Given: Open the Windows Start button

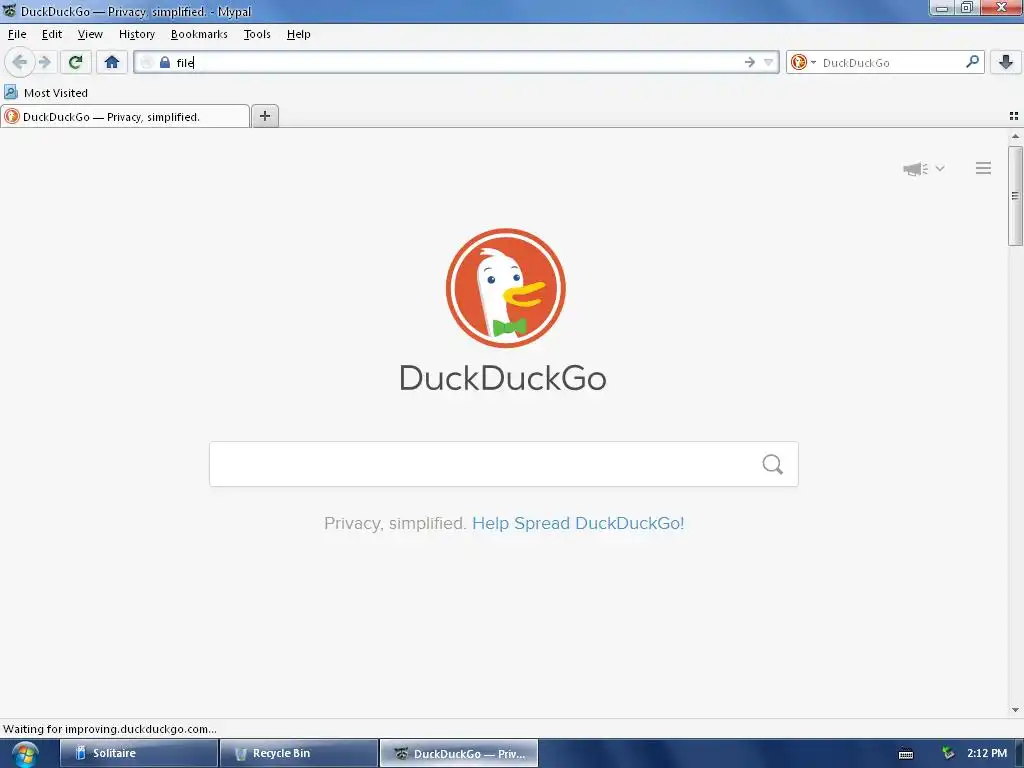Looking at the screenshot, I should coord(25,754).
